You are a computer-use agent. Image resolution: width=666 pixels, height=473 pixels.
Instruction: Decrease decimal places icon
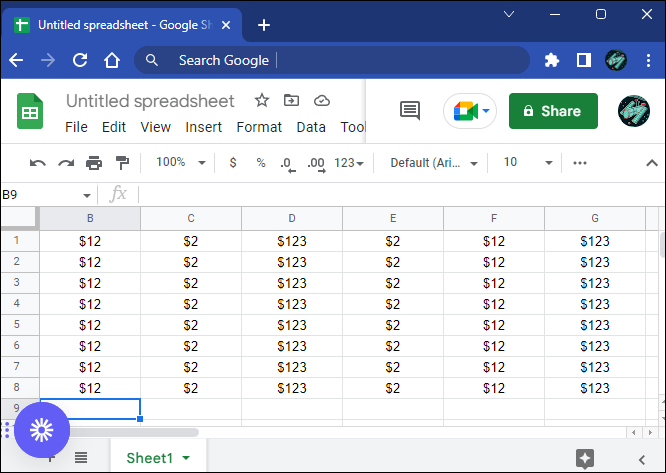pyautogui.click(x=288, y=164)
